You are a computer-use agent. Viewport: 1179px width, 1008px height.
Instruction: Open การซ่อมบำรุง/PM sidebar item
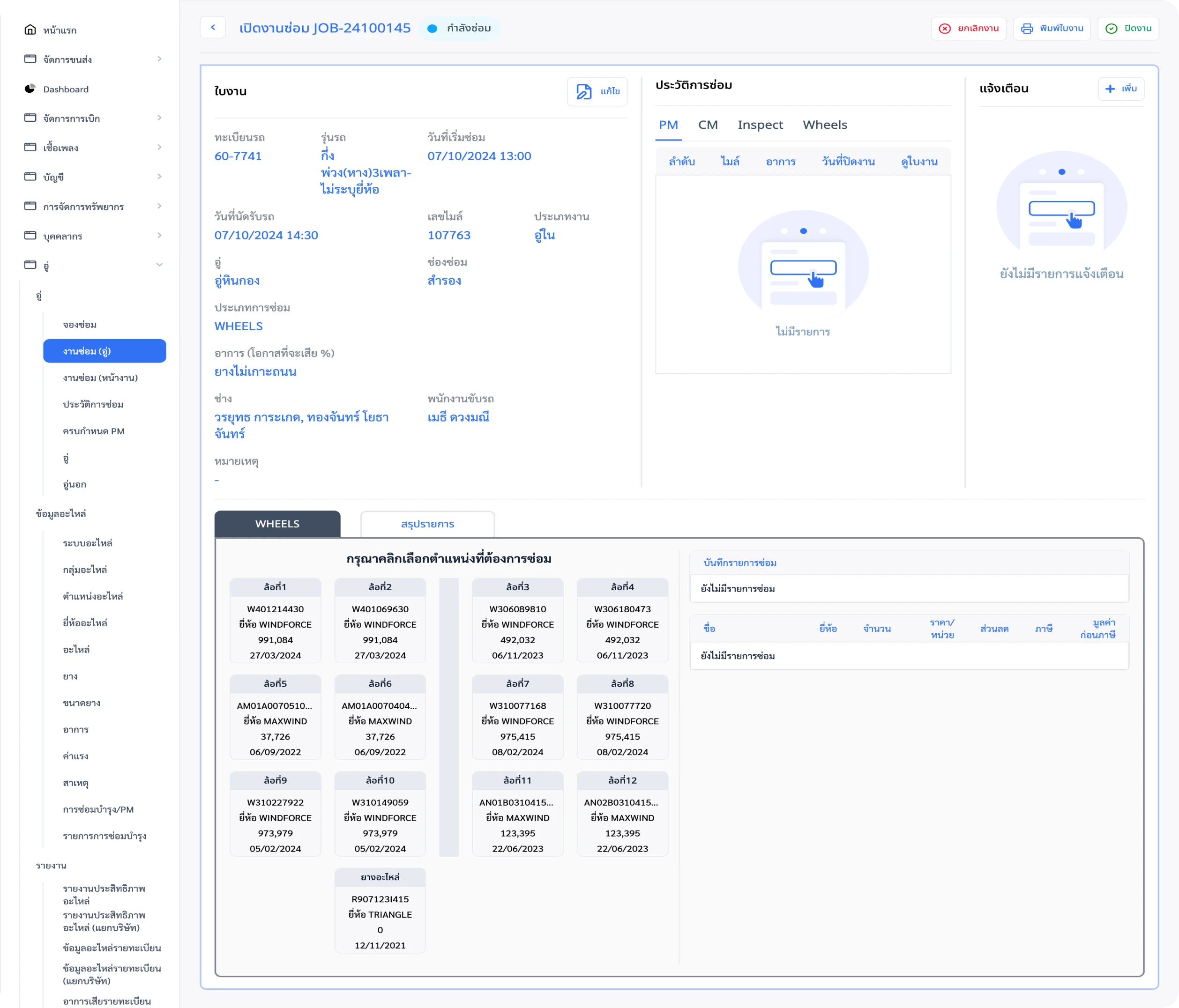[x=98, y=809]
